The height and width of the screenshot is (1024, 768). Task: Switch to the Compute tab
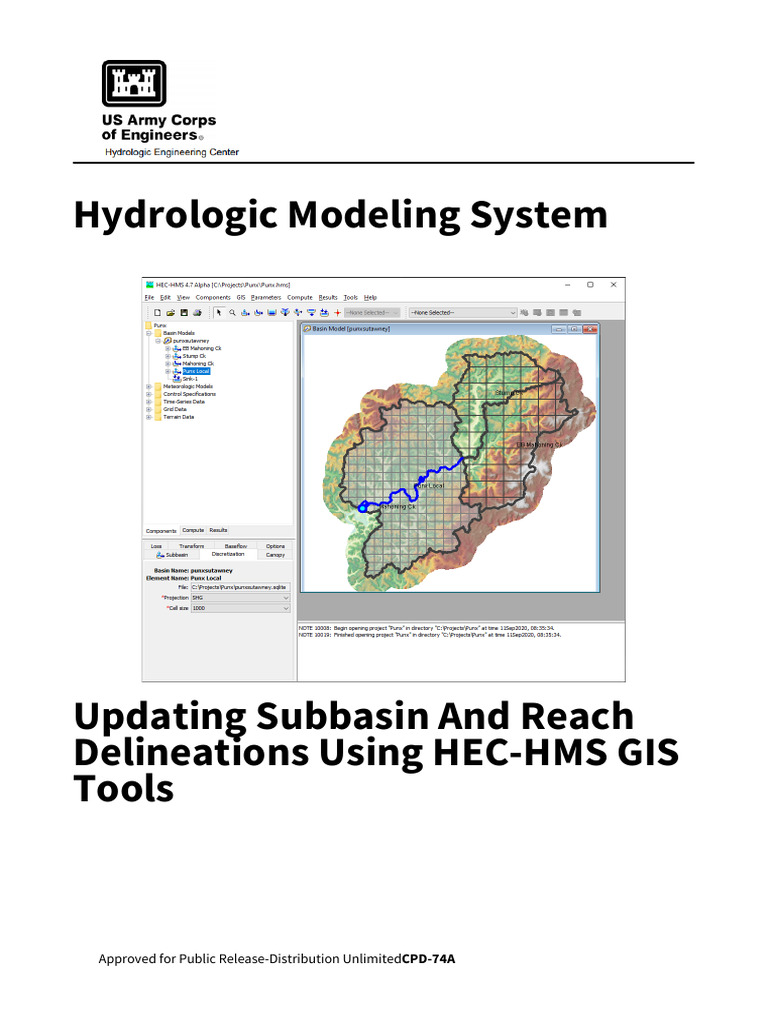(x=193, y=530)
